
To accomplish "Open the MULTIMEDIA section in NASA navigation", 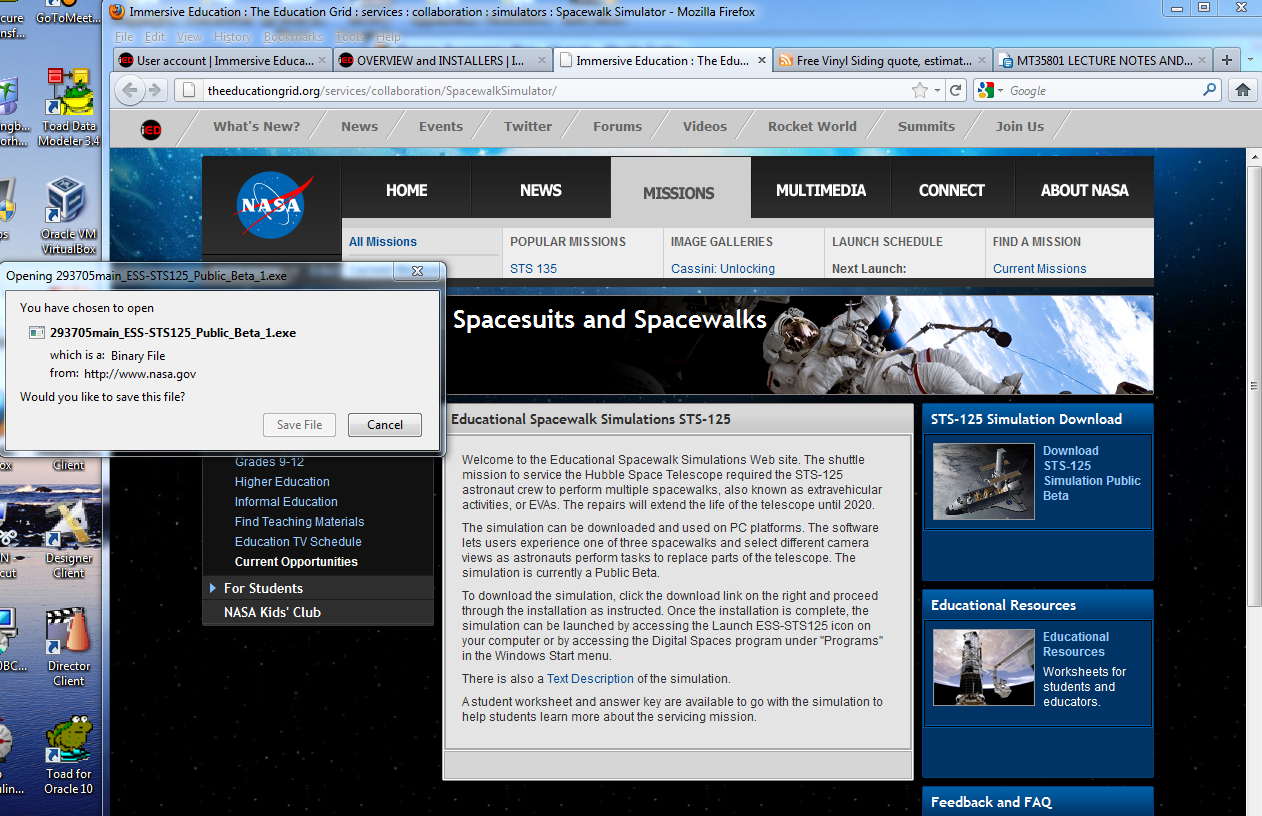I will (821, 190).
